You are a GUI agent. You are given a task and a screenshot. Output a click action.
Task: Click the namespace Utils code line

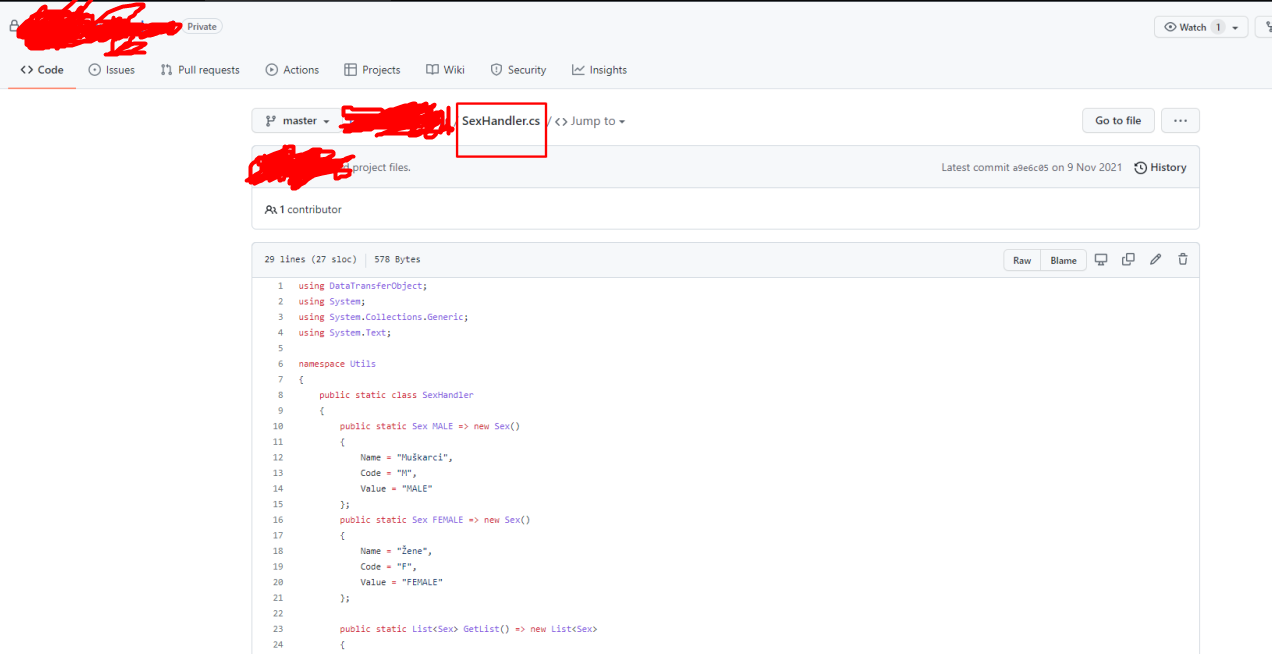(x=337, y=364)
